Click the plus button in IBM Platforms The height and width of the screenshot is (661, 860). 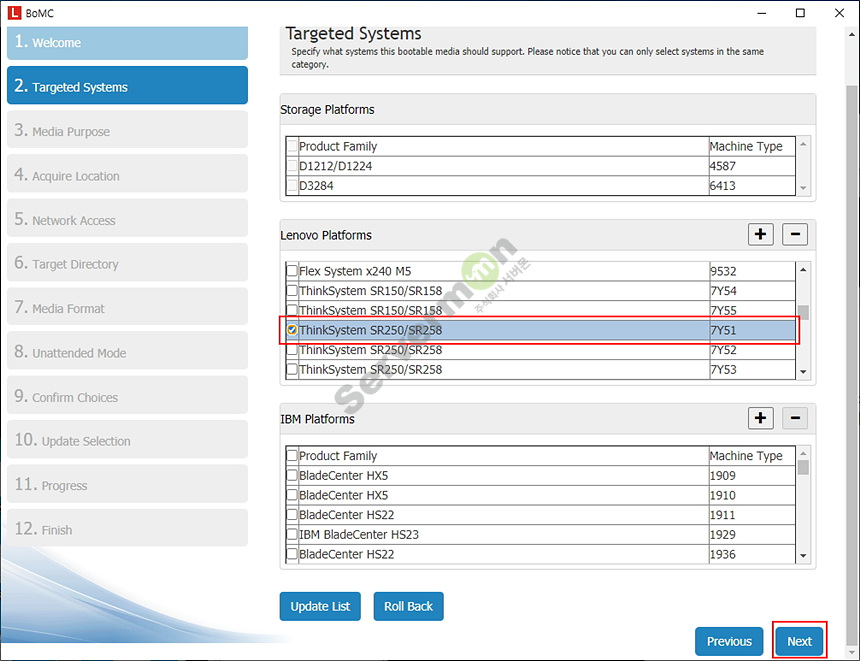coord(760,418)
